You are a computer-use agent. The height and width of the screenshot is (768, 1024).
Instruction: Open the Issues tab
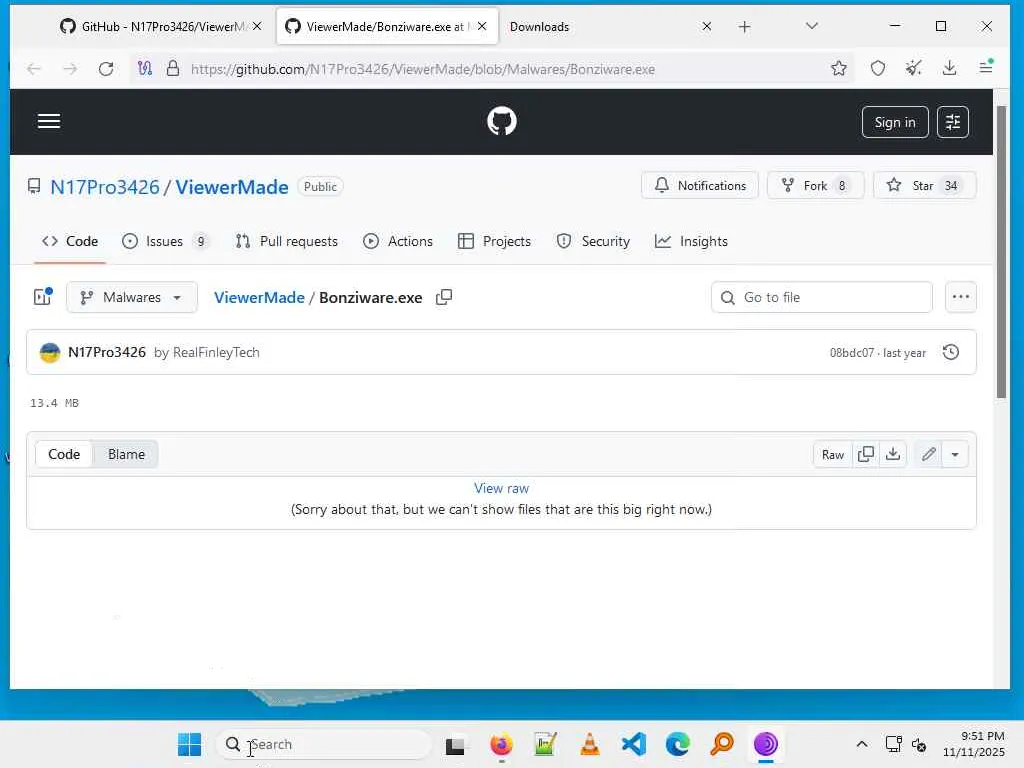coord(165,242)
